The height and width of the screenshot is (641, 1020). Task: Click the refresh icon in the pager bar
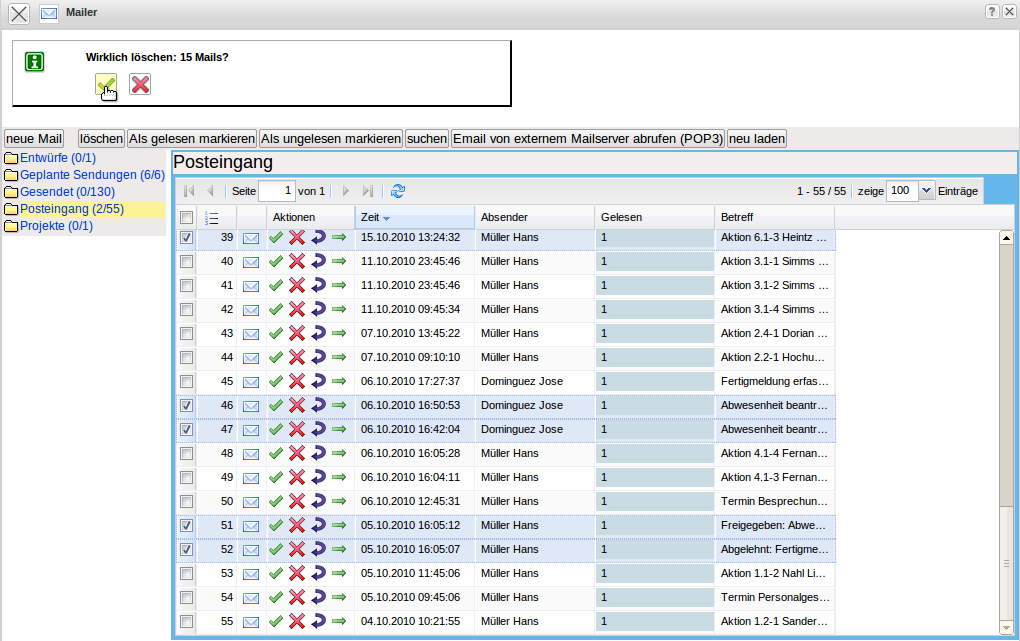pos(398,190)
